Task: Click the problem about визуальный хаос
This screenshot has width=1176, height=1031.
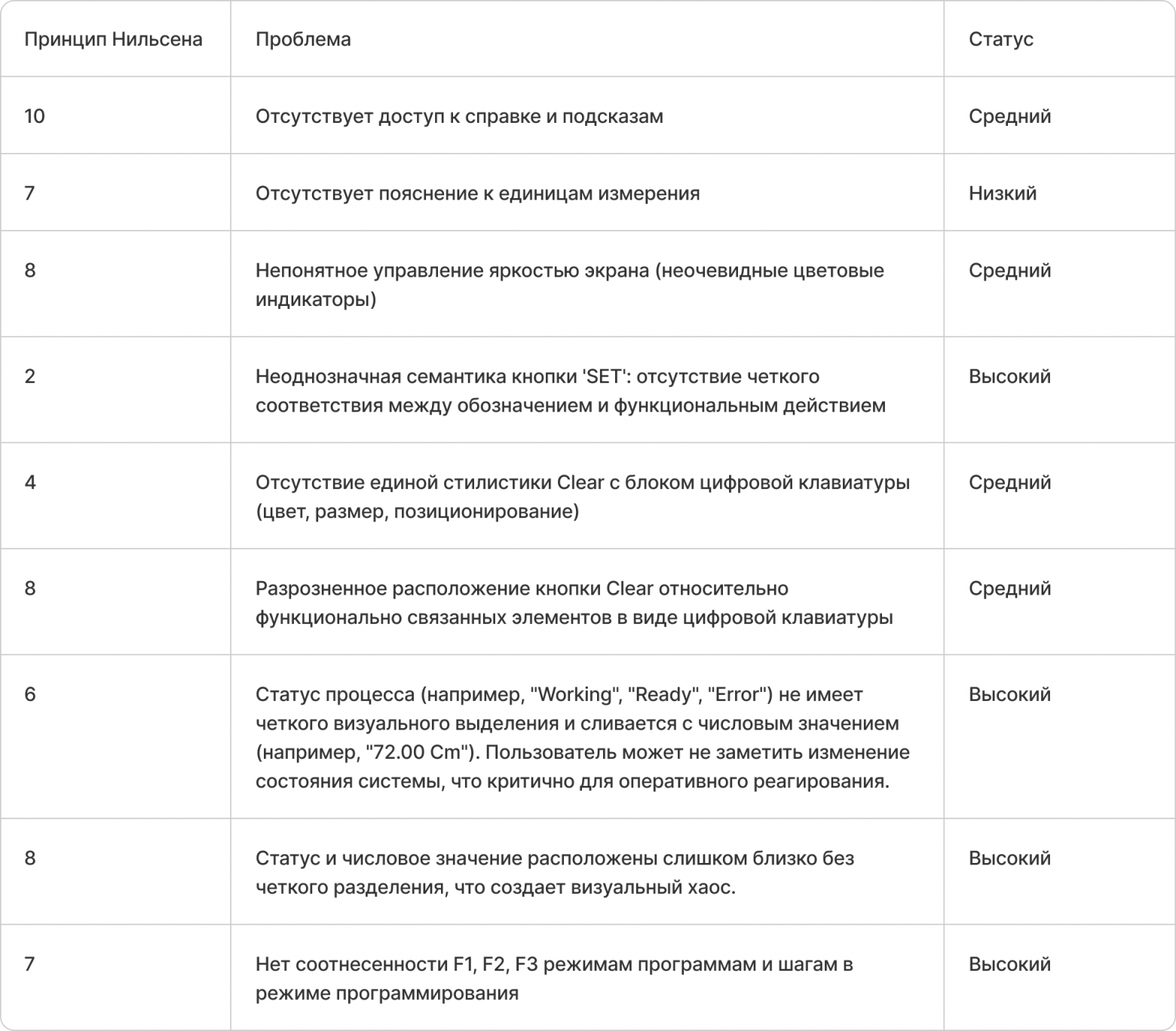Action: (554, 872)
